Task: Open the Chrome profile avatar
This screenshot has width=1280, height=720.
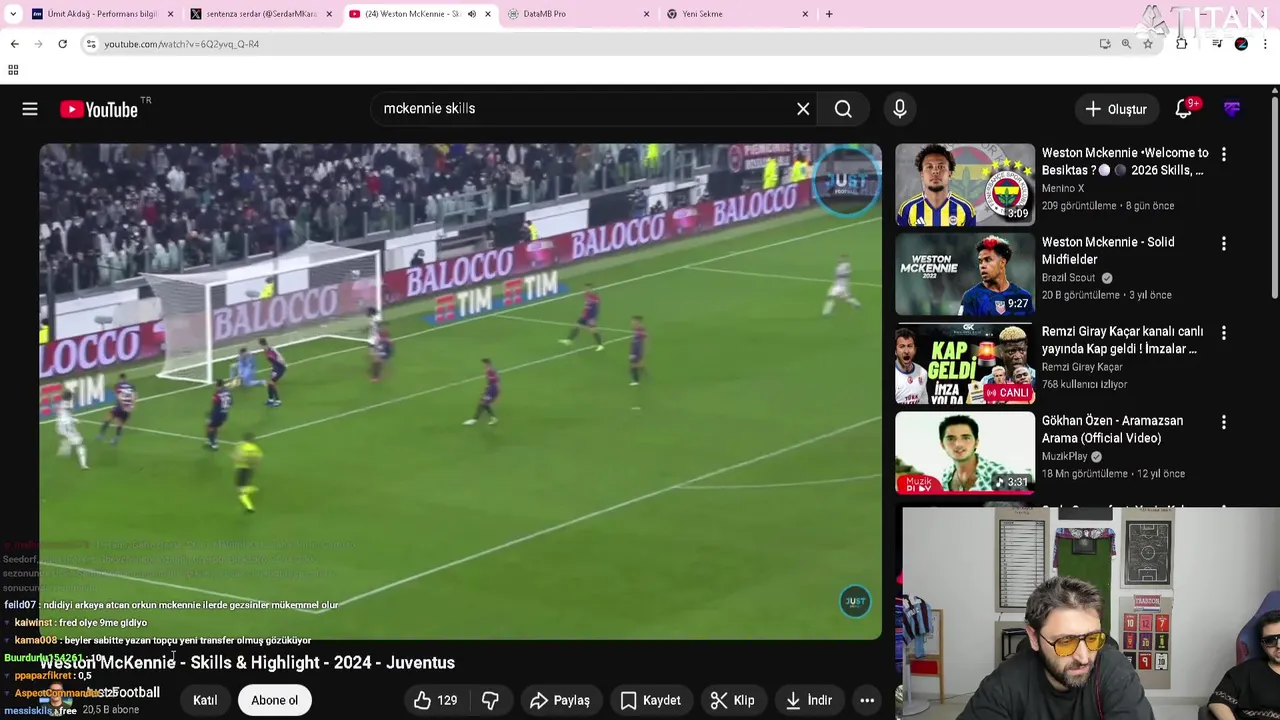Action: (1241, 44)
